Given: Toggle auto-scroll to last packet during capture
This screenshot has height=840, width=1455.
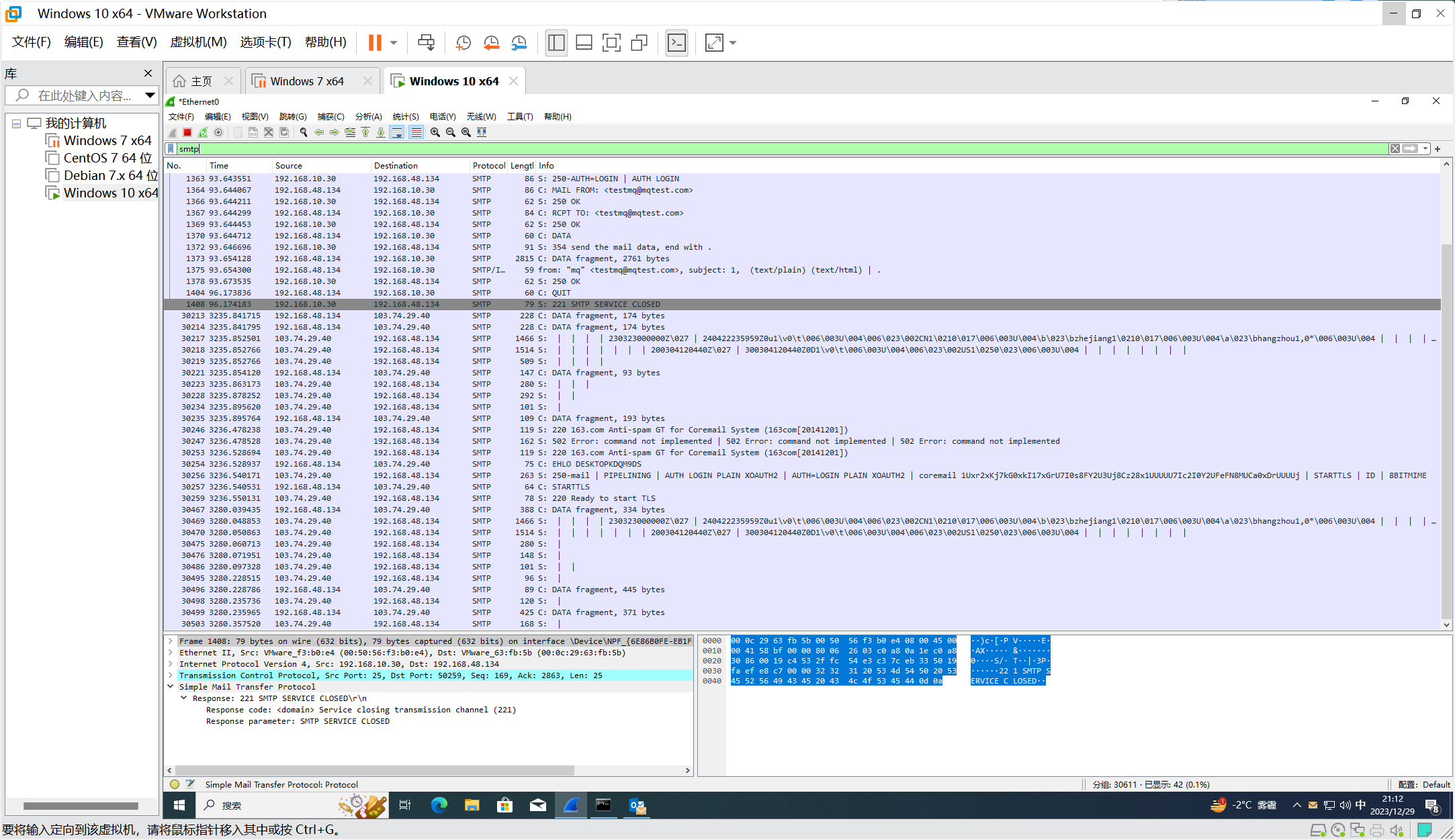Looking at the screenshot, I should [x=397, y=132].
